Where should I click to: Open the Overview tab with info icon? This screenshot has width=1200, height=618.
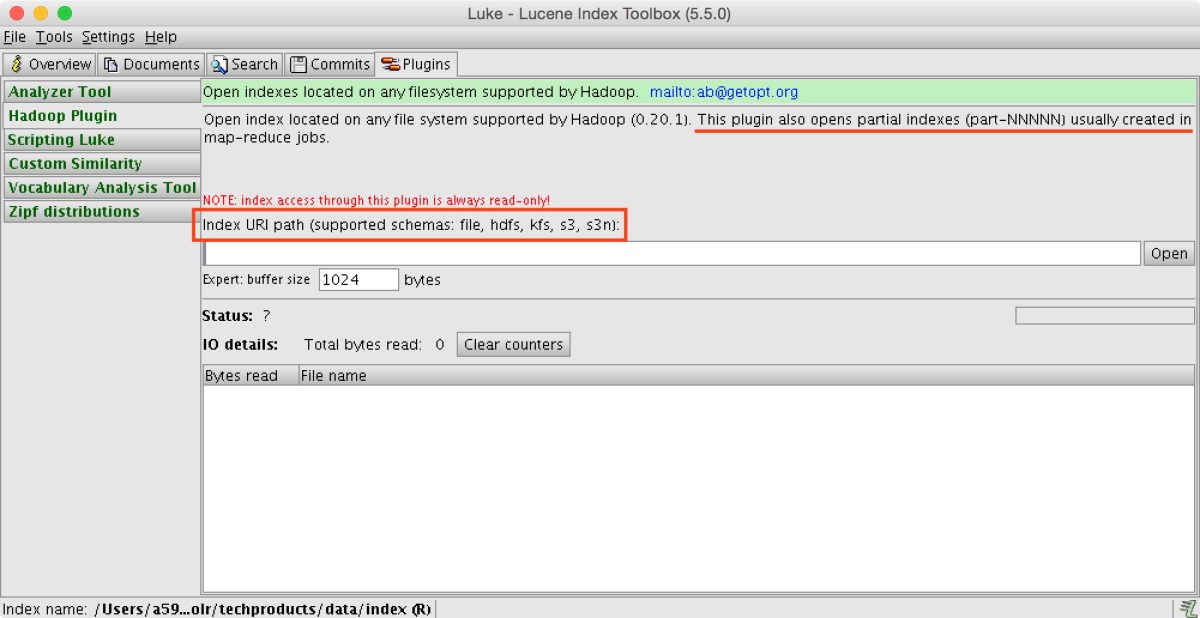coord(16,64)
